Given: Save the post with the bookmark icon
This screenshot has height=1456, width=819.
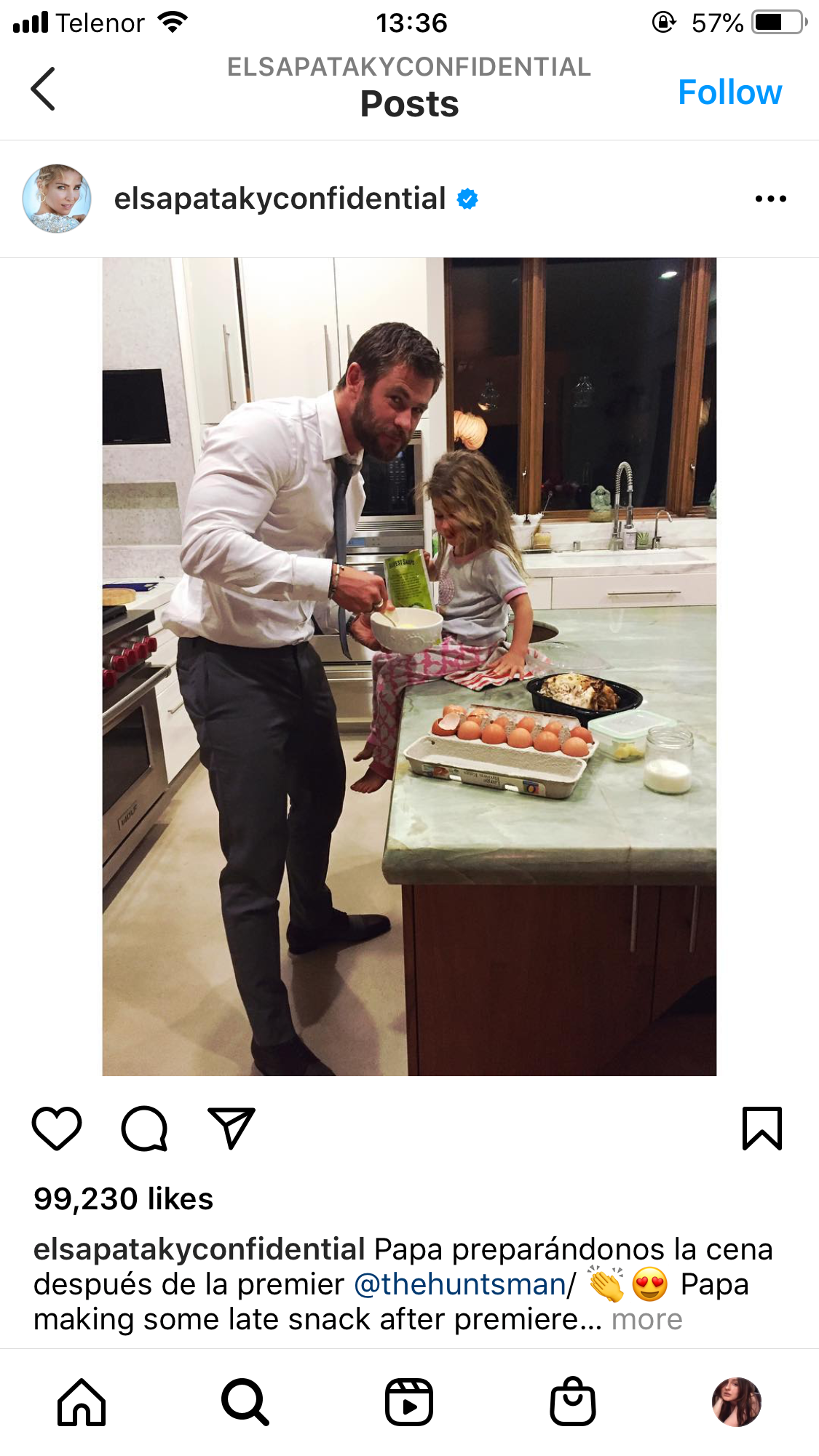Looking at the screenshot, I should (x=761, y=1129).
